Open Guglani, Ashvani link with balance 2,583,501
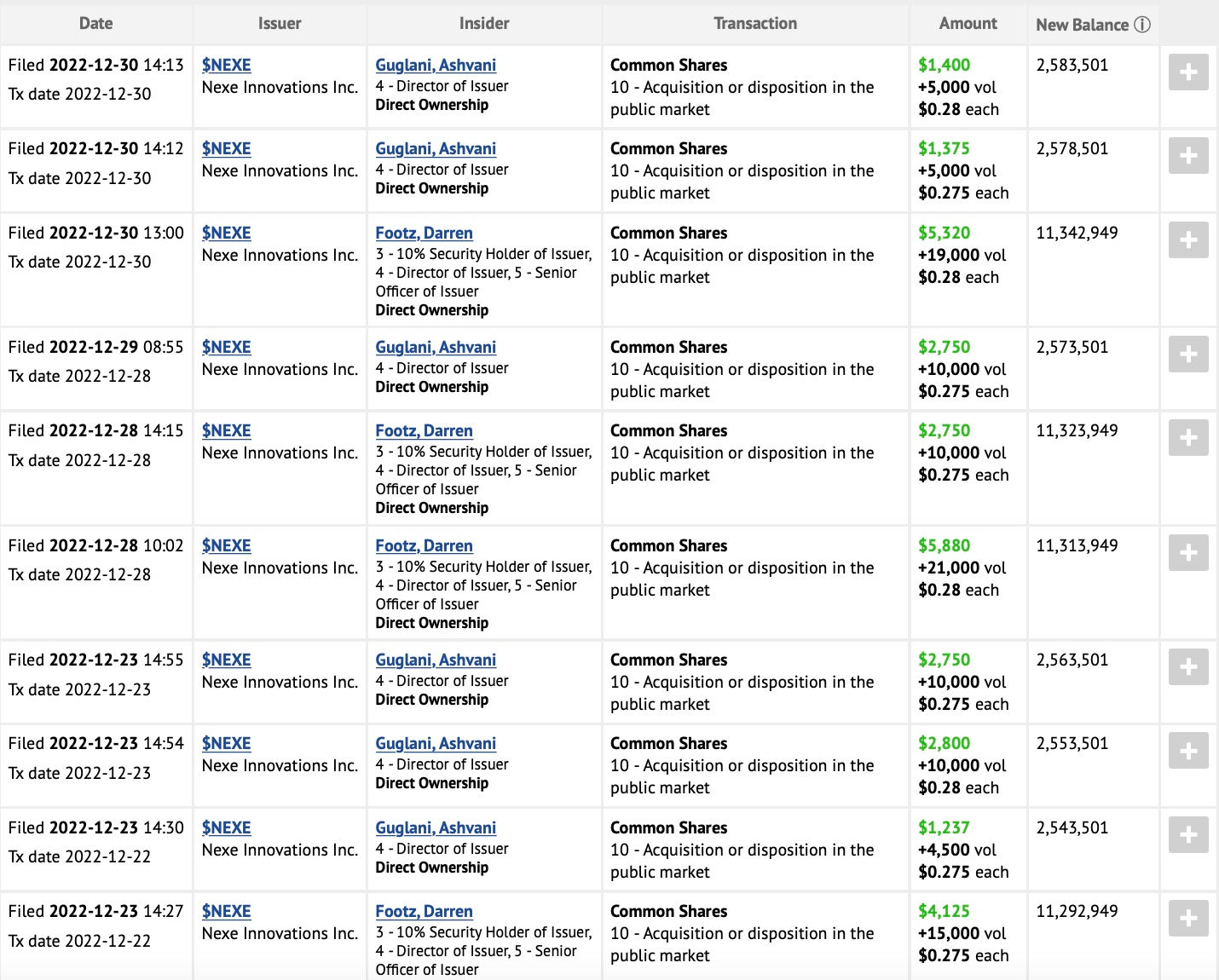The height and width of the screenshot is (980, 1219). (x=436, y=65)
